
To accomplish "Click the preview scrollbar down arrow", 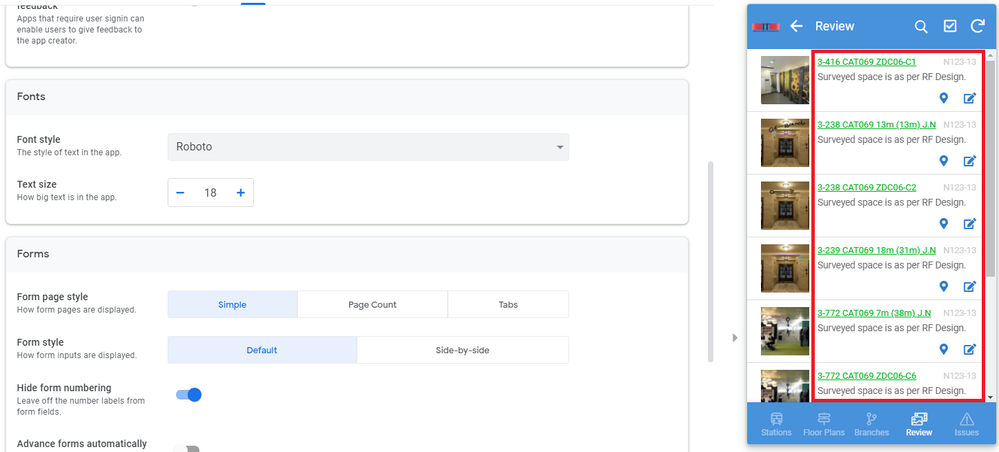I will [990, 397].
